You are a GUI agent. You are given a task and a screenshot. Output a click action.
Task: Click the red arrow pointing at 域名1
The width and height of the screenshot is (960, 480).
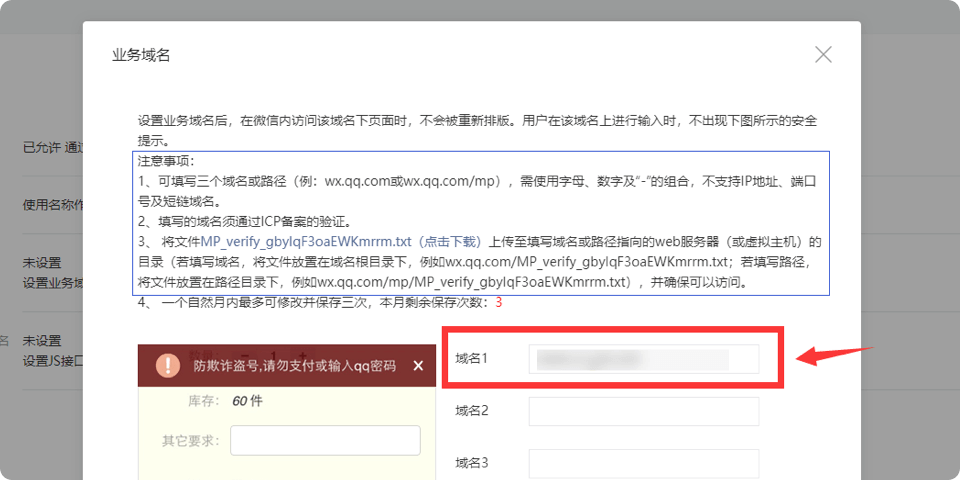[834, 355]
